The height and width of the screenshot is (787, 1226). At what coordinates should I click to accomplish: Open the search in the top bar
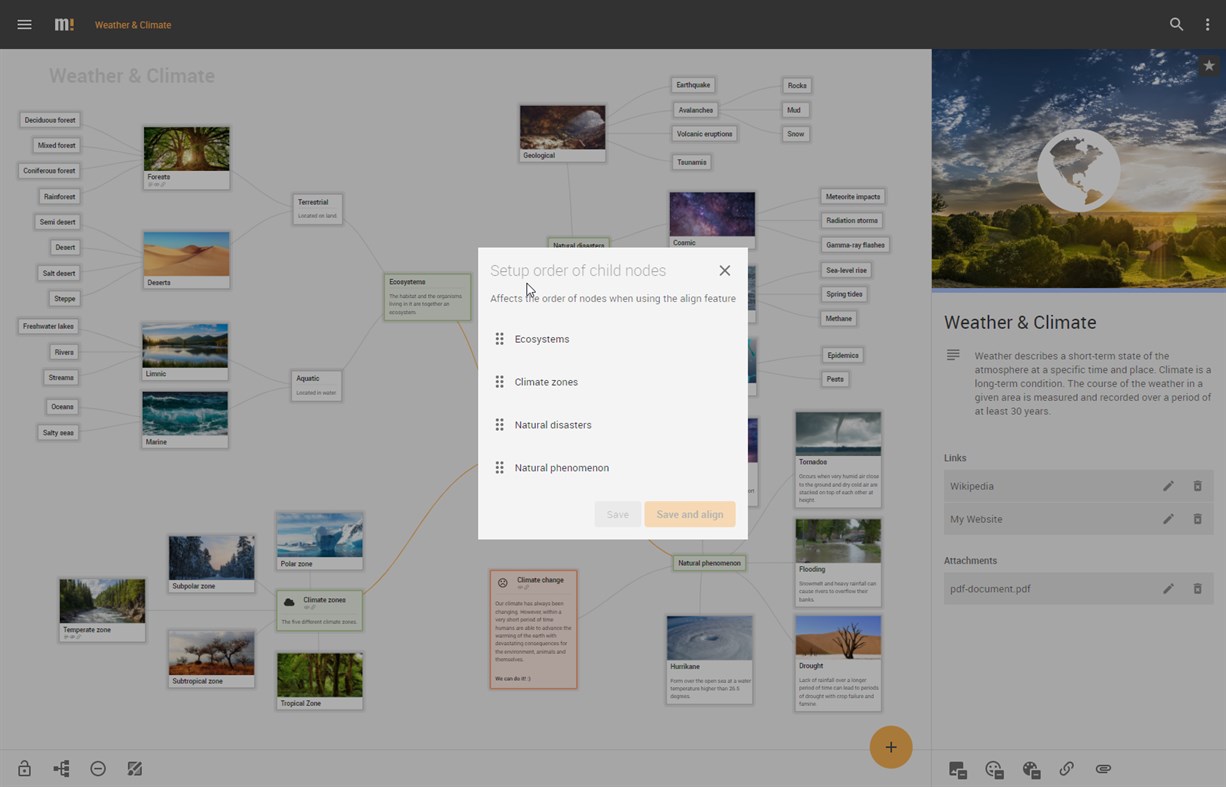[x=1177, y=24]
